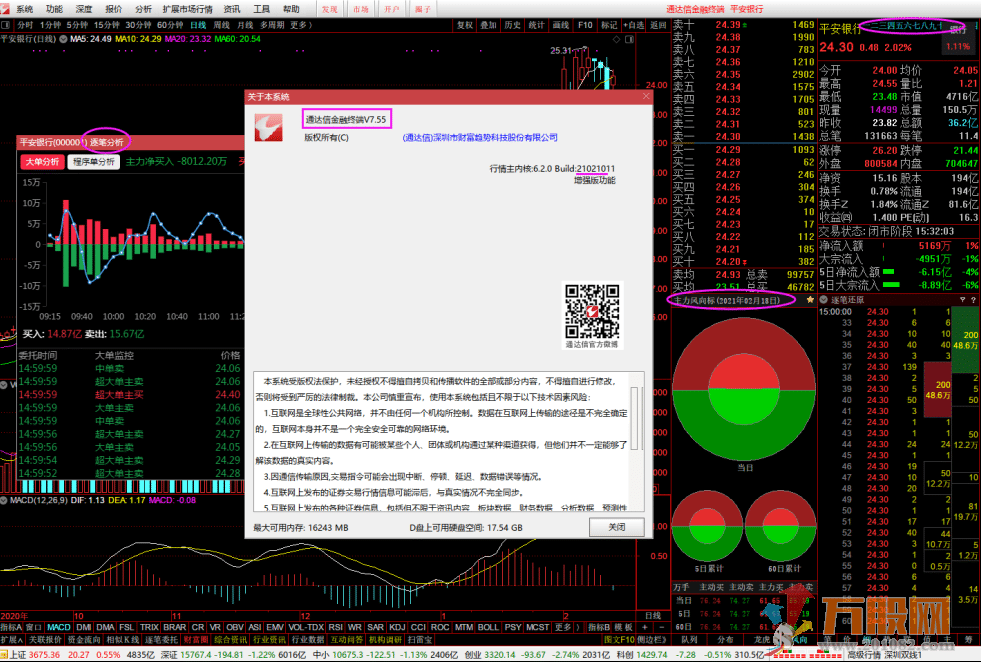The image size is (981, 662).
Task: Expand the 平安银行(日线) indicator dropdown arrow
Action: coord(63,39)
